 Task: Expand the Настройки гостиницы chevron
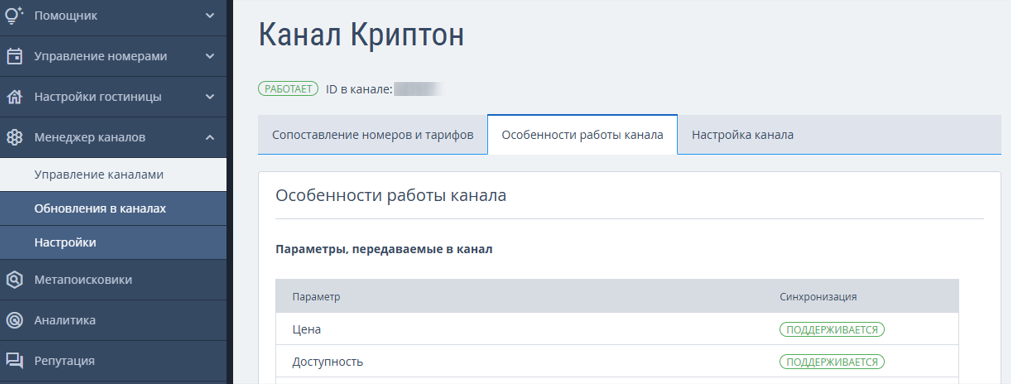point(210,97)
